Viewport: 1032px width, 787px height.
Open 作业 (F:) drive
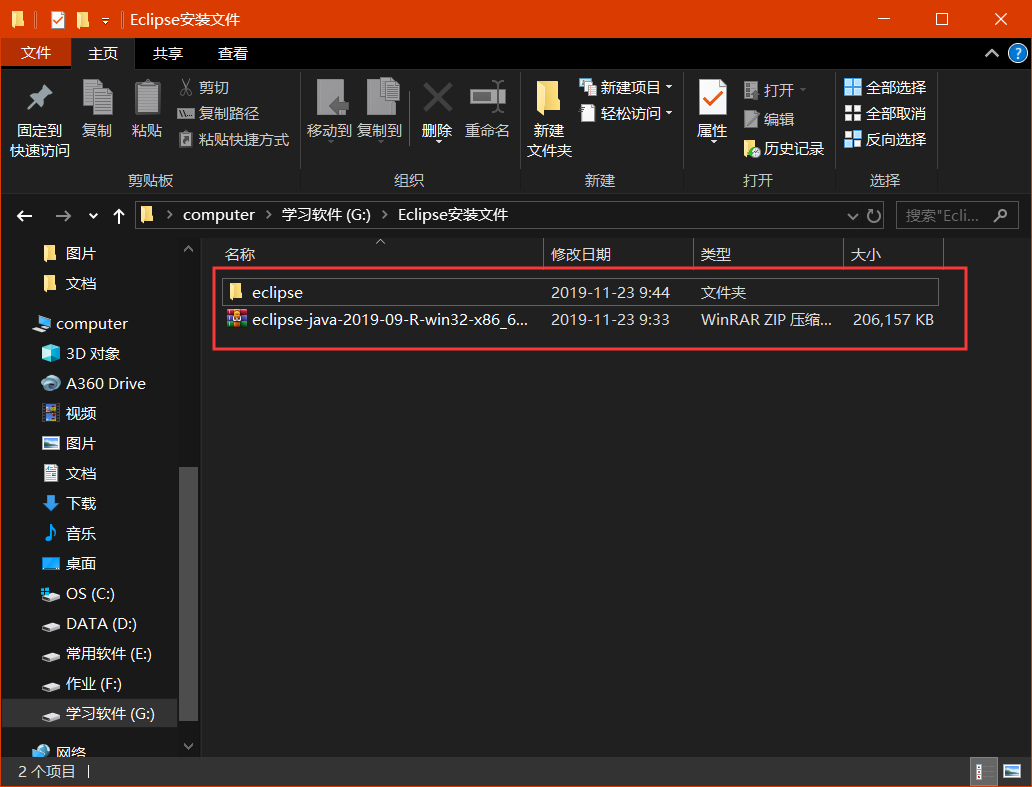click(x=82, y=684)
